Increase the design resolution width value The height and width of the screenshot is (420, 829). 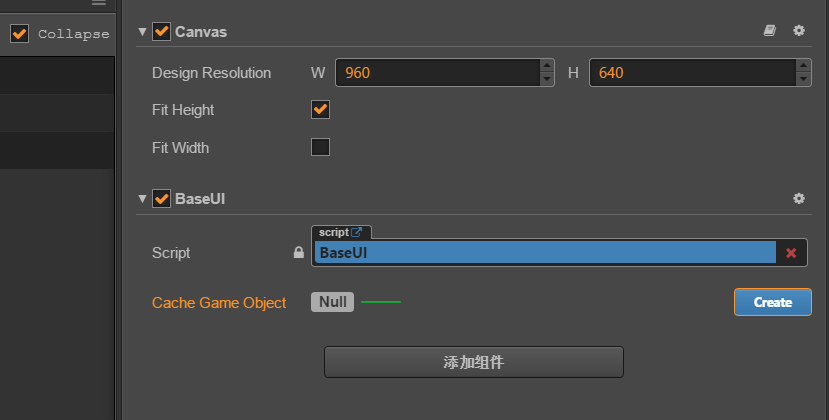point(547,66)
